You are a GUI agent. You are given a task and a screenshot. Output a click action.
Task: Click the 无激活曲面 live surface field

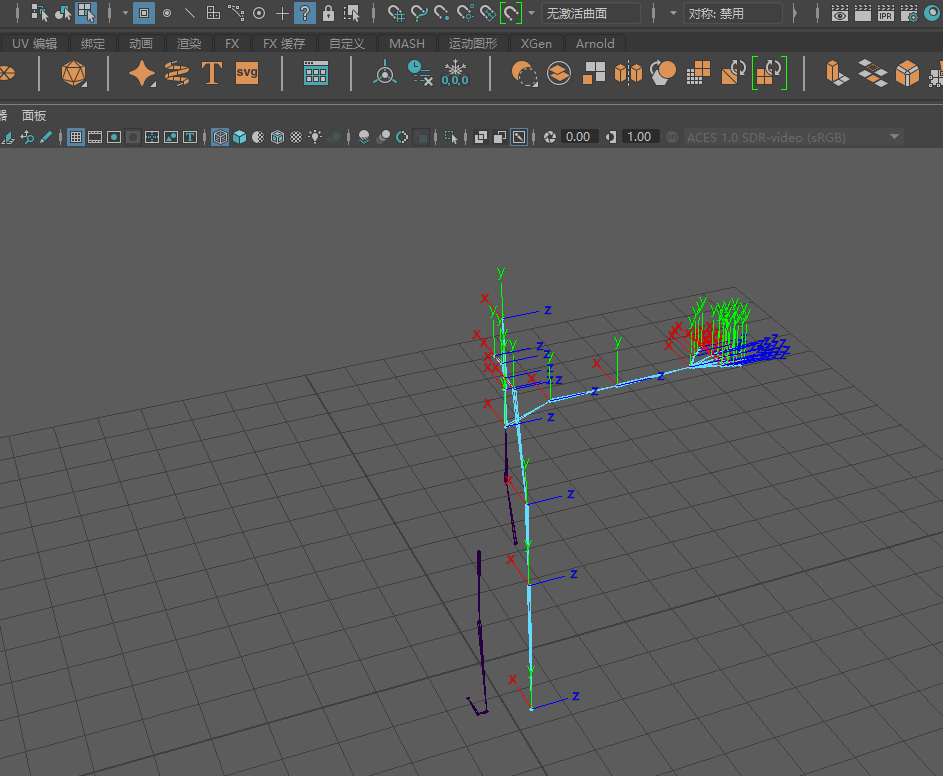pos(591,13)
